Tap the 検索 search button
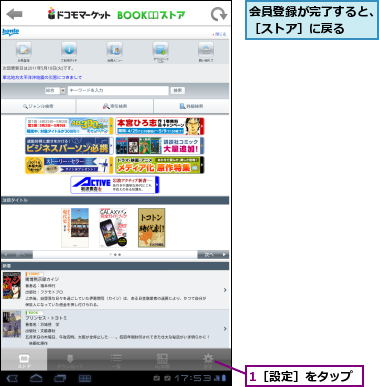This screenshot has width=379, height=387. (x=178, y=90)
